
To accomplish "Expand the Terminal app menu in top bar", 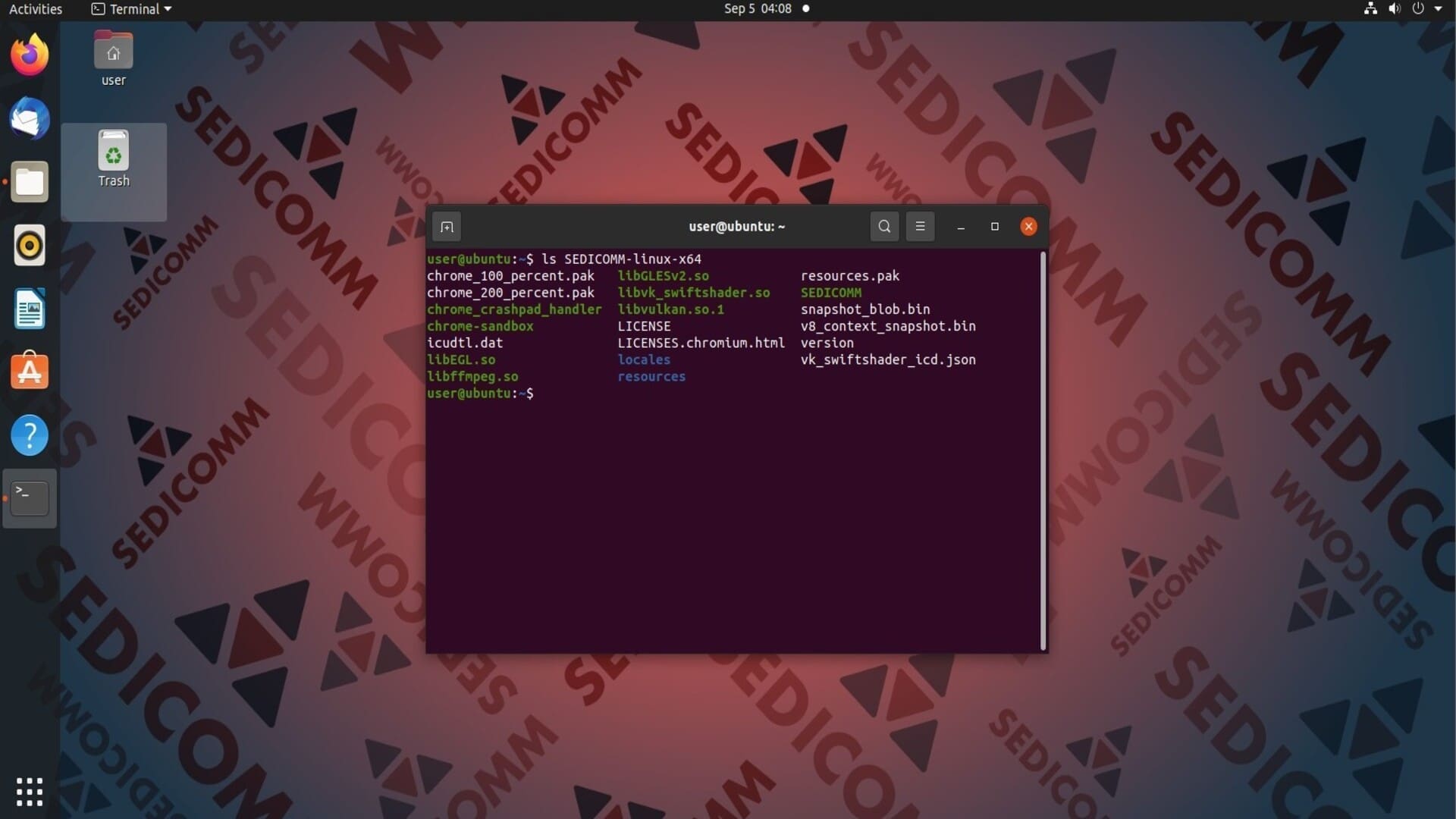I will [131, 9].
